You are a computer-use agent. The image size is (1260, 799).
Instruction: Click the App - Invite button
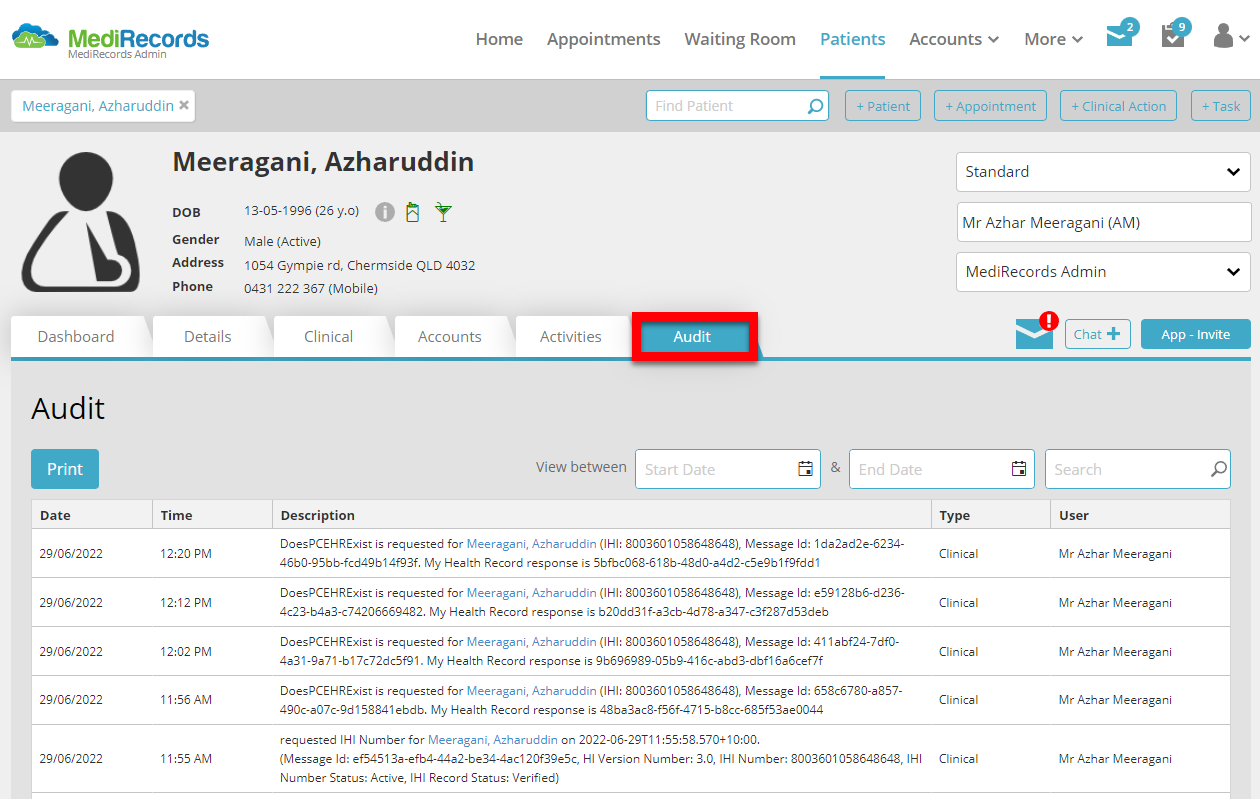(1196, 334)
